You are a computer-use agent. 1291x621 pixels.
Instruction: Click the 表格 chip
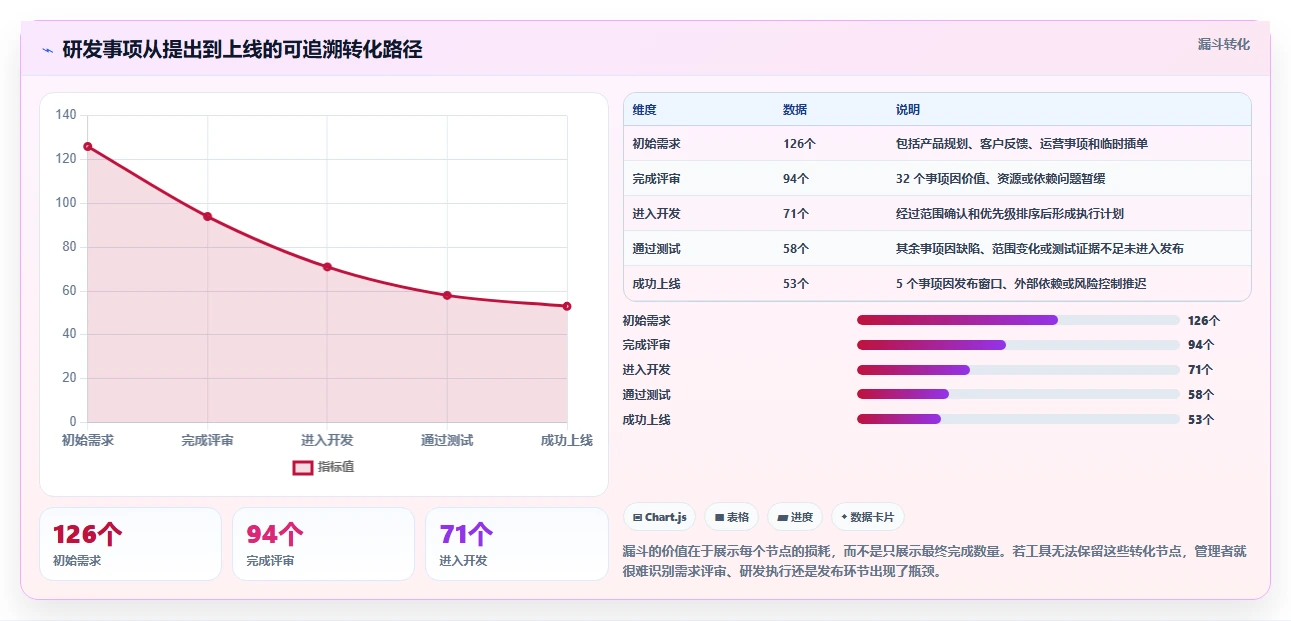tap(732, 517)
